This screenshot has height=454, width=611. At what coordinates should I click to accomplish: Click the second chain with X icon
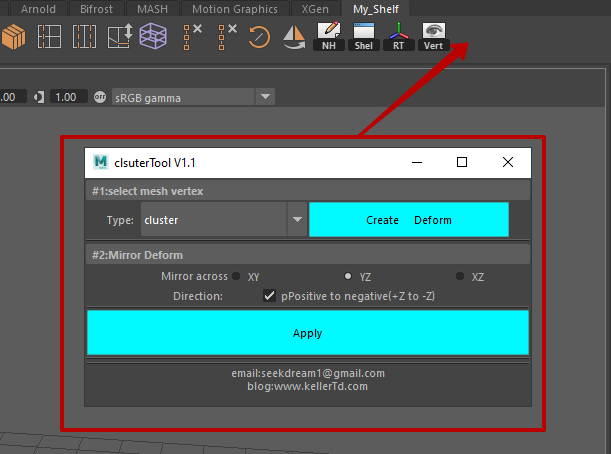pos(227,37)
